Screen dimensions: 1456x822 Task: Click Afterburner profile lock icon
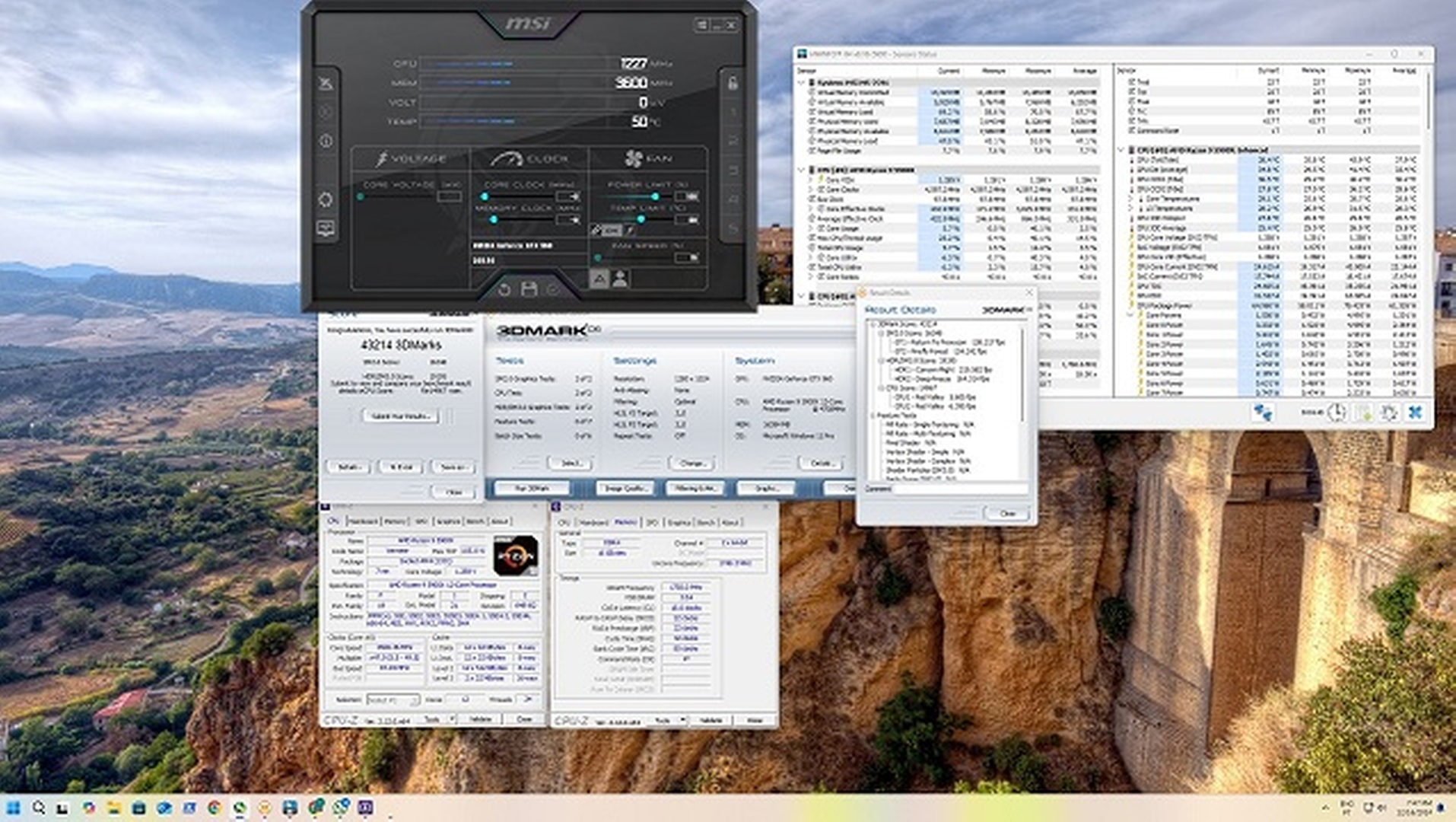pos(733,83)
